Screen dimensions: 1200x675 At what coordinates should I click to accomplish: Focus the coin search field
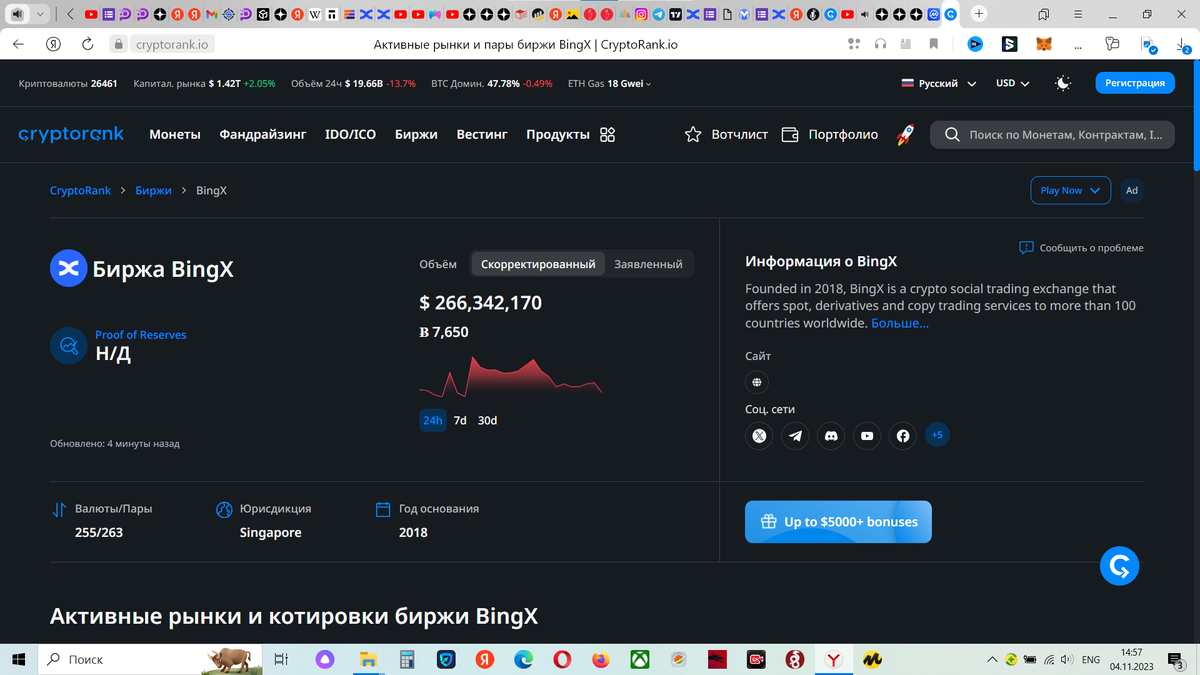click(x=1051, y=135)
